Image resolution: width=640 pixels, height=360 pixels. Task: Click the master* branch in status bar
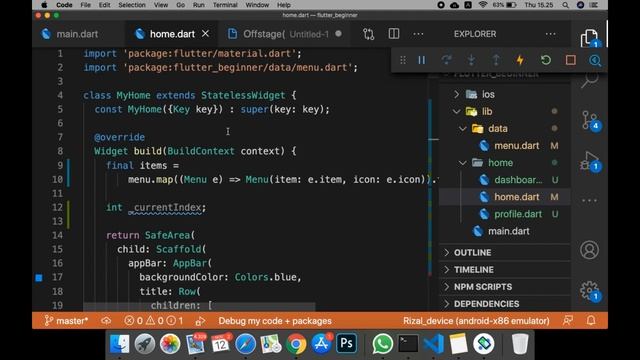click(66, 321)
